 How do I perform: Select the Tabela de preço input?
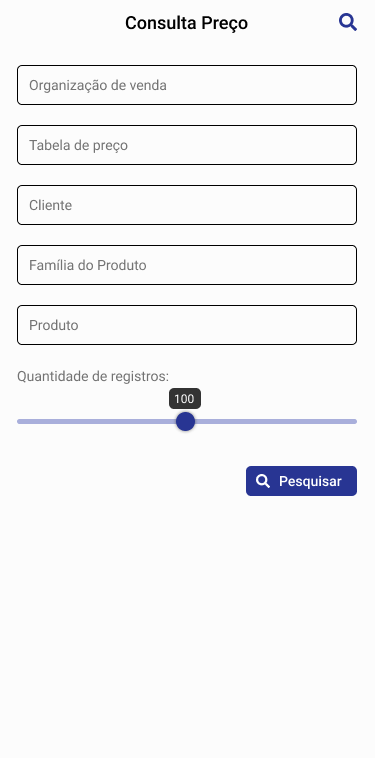tap(187, 145)
